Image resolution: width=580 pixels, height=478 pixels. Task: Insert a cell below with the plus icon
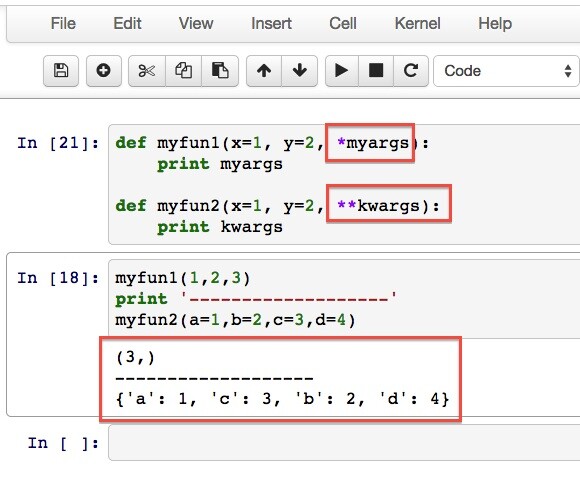[104, 71]
